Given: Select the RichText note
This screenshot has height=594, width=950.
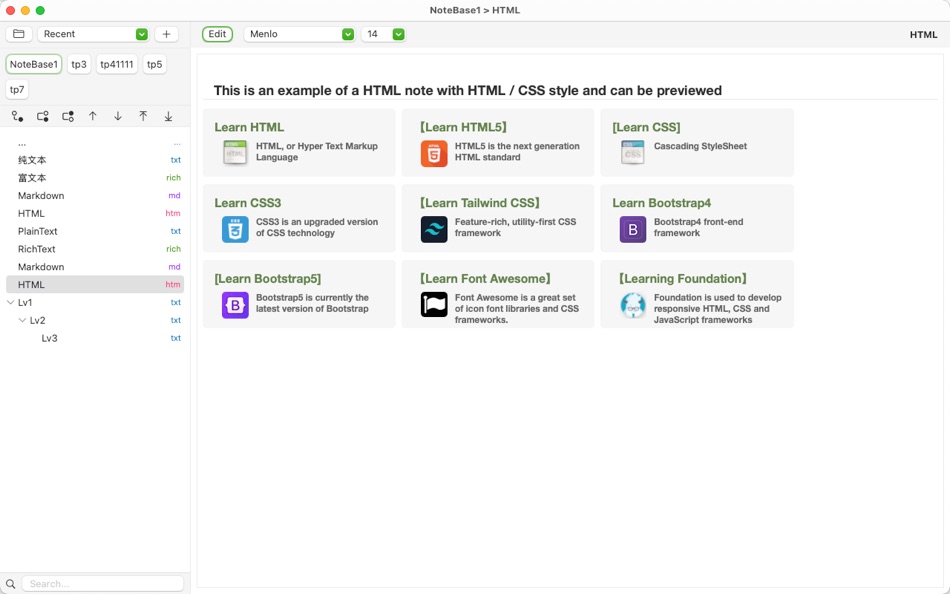Looking at the screenshot, I should 95,249.
